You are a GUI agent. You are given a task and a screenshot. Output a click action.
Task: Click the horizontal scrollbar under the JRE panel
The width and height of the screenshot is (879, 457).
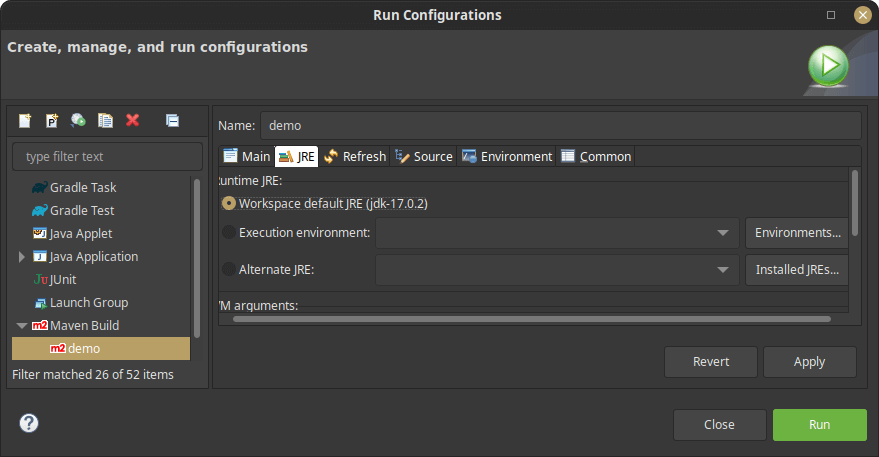(531, 319)
